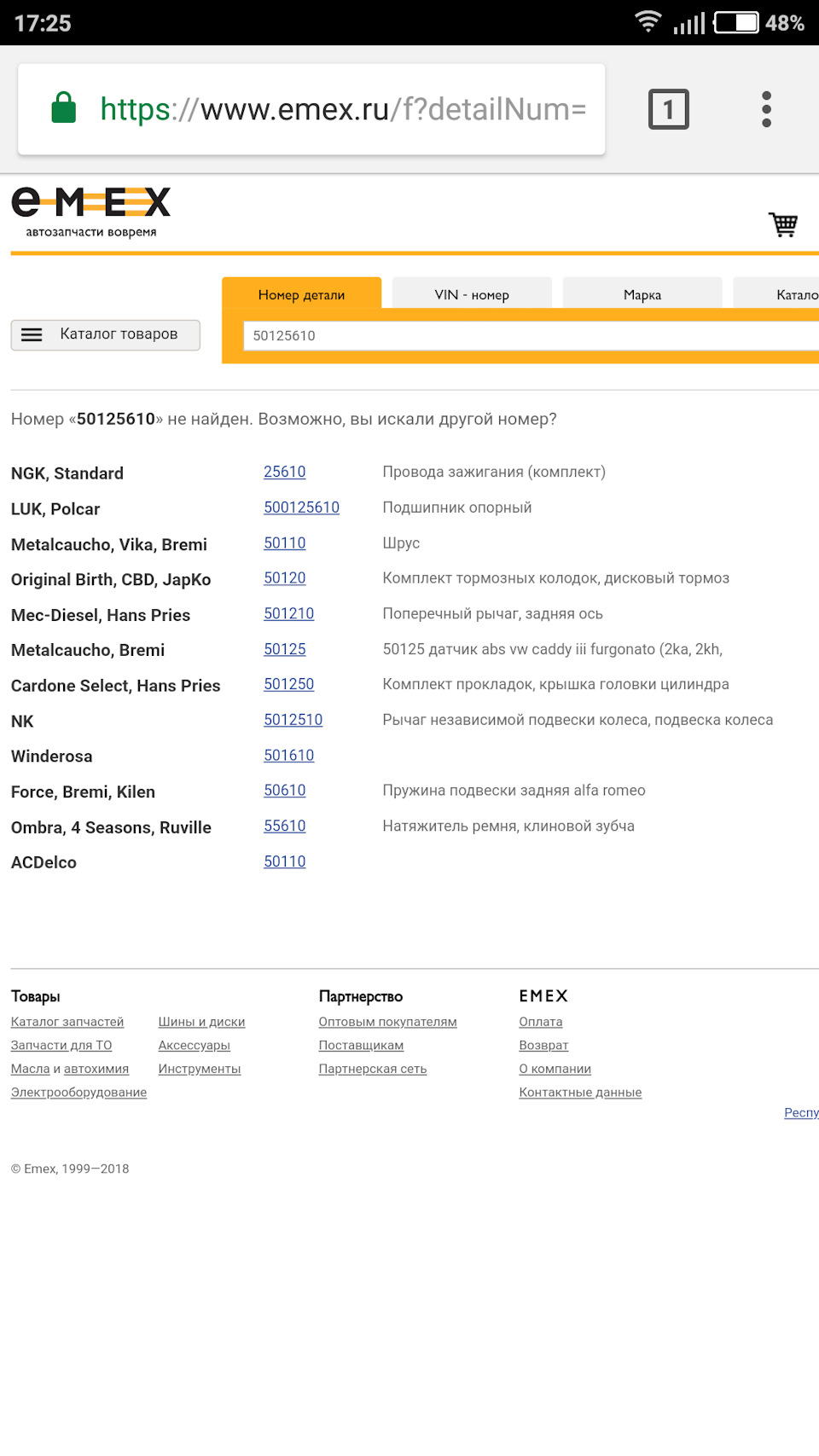
Task: Select the Номер детали tab
Action: [301, 294]
